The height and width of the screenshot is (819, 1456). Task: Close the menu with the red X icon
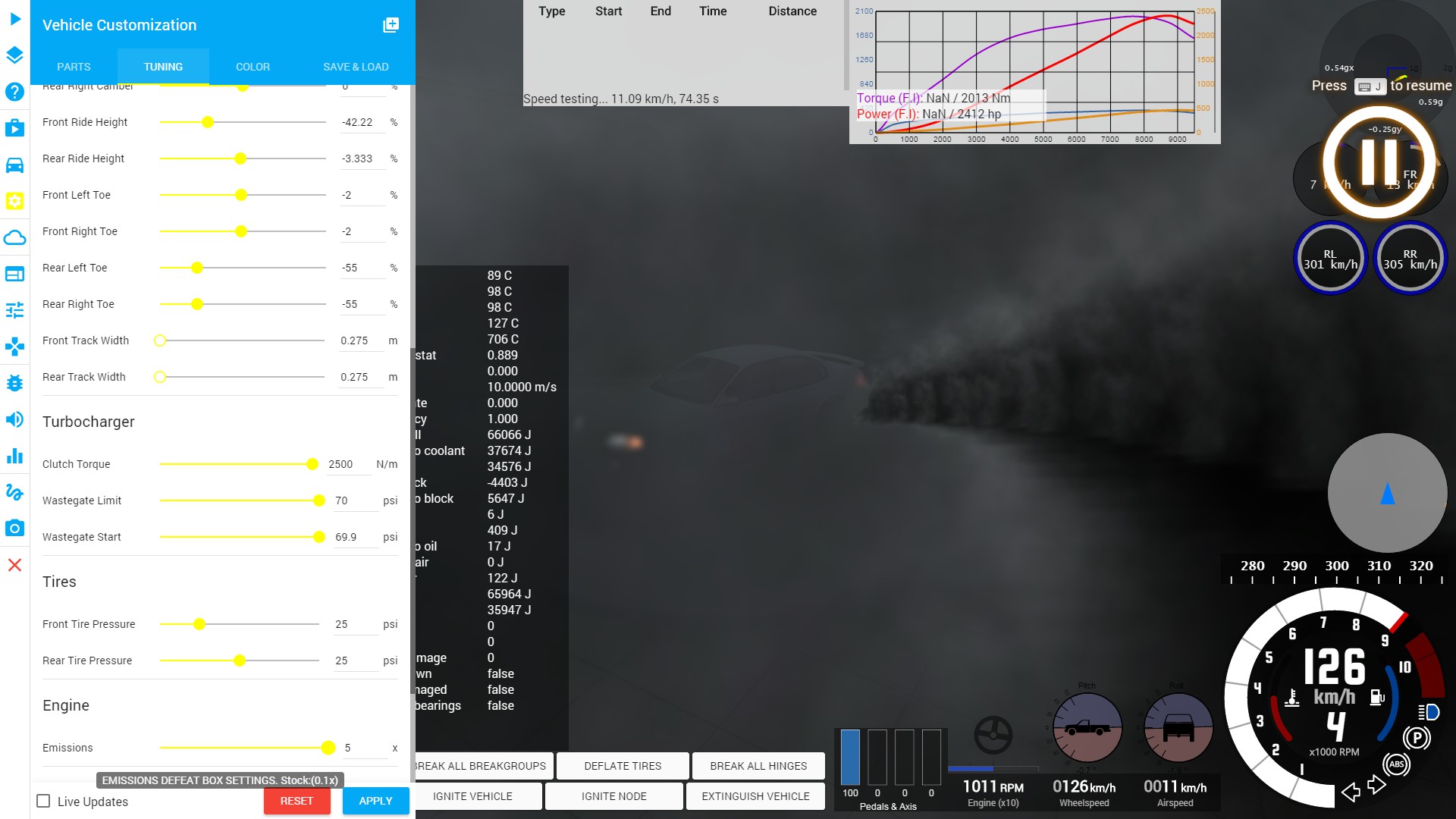[14, 565]
